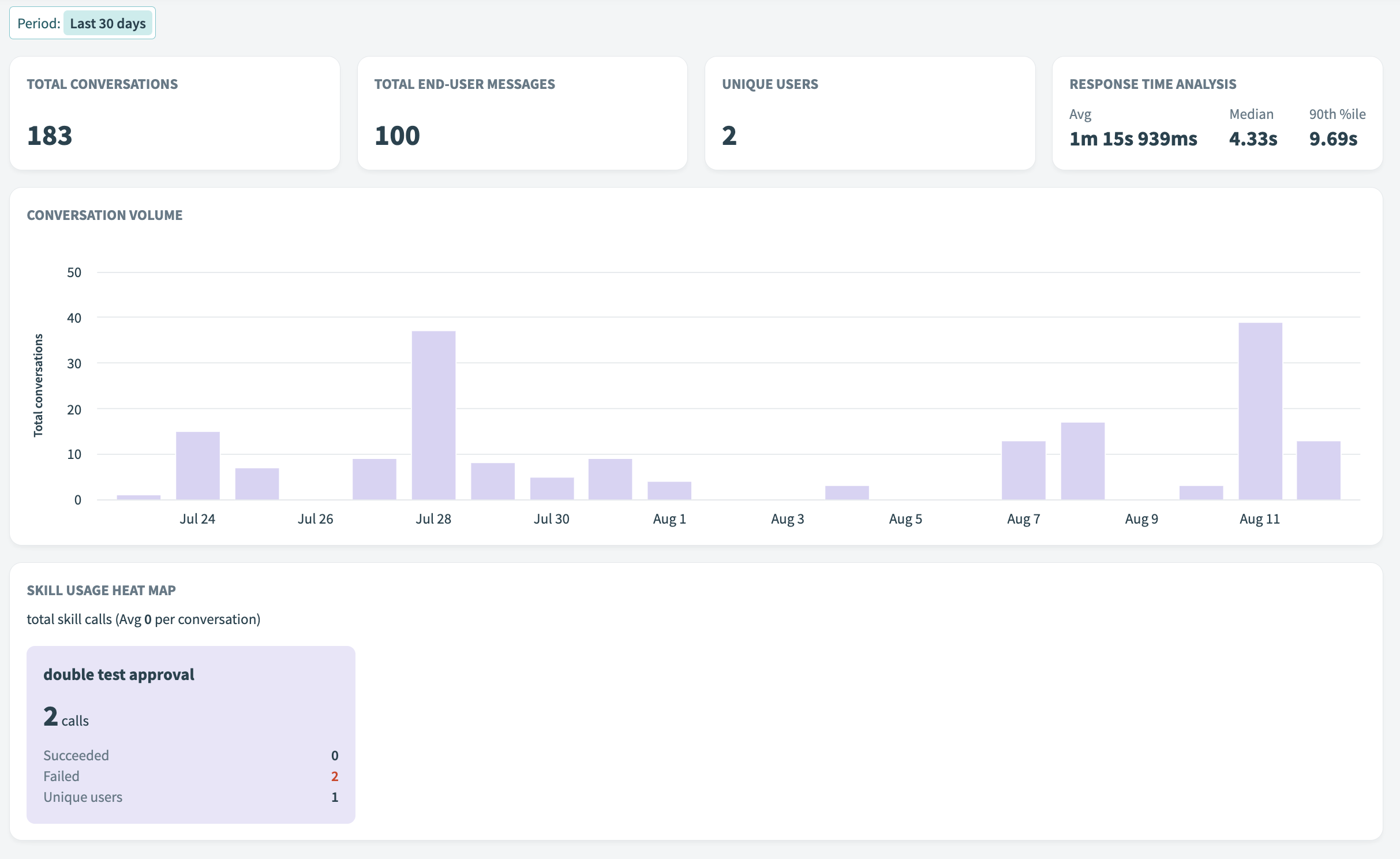Select the Total Conversations metric card
Image resolution: width=1400 pixels, height=859 pixels.
175,113
